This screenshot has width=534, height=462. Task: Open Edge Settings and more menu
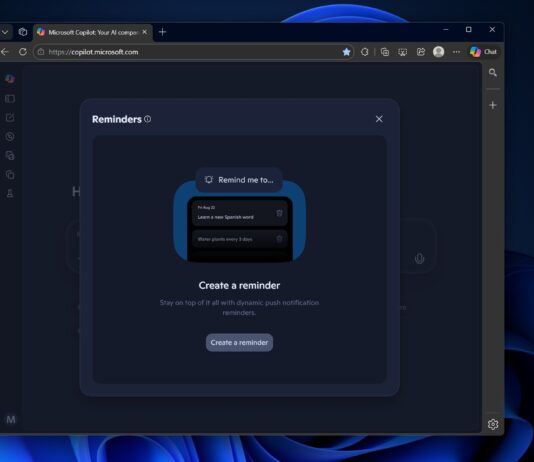[x=456, y=52]
